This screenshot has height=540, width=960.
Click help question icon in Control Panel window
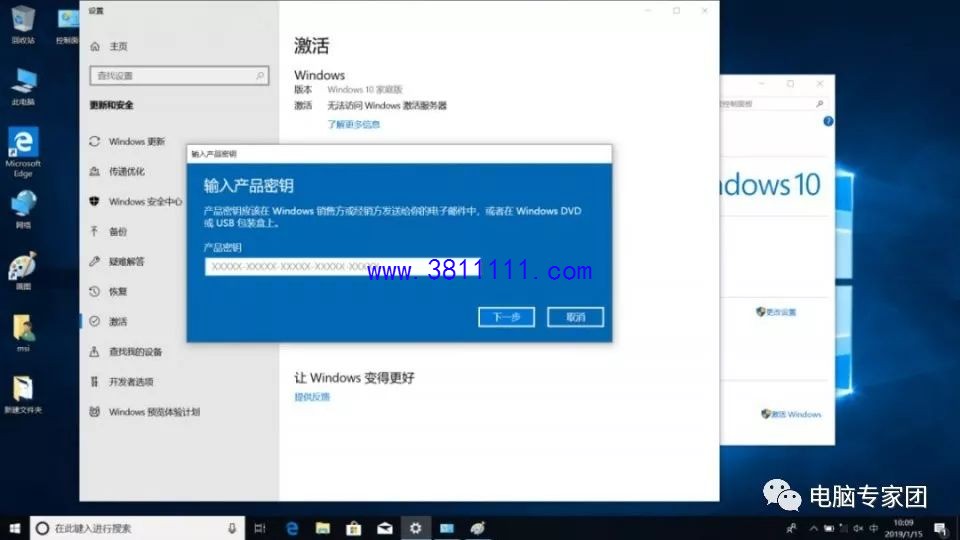pos(828,121)
